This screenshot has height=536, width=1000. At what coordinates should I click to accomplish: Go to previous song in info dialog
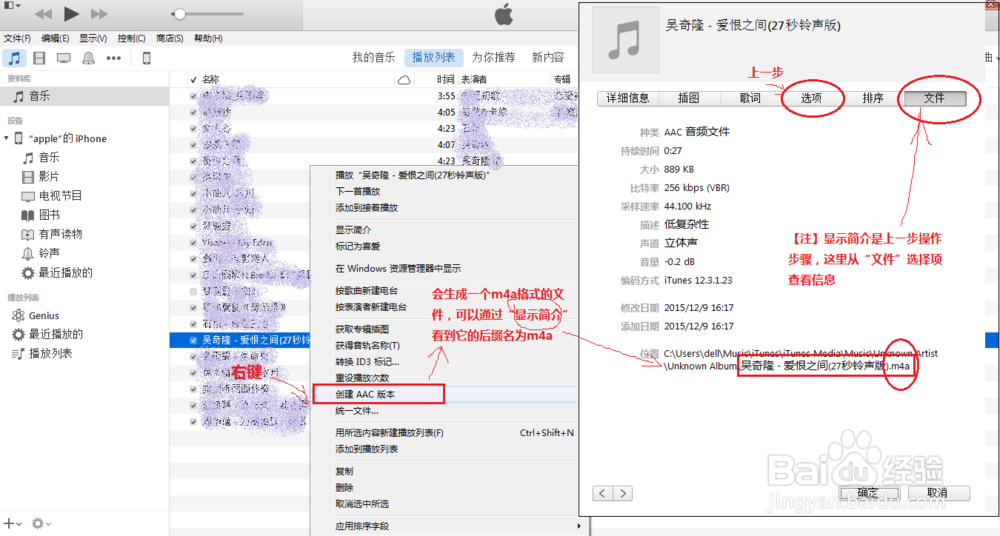pyautogui.click(x=603, y=493)
